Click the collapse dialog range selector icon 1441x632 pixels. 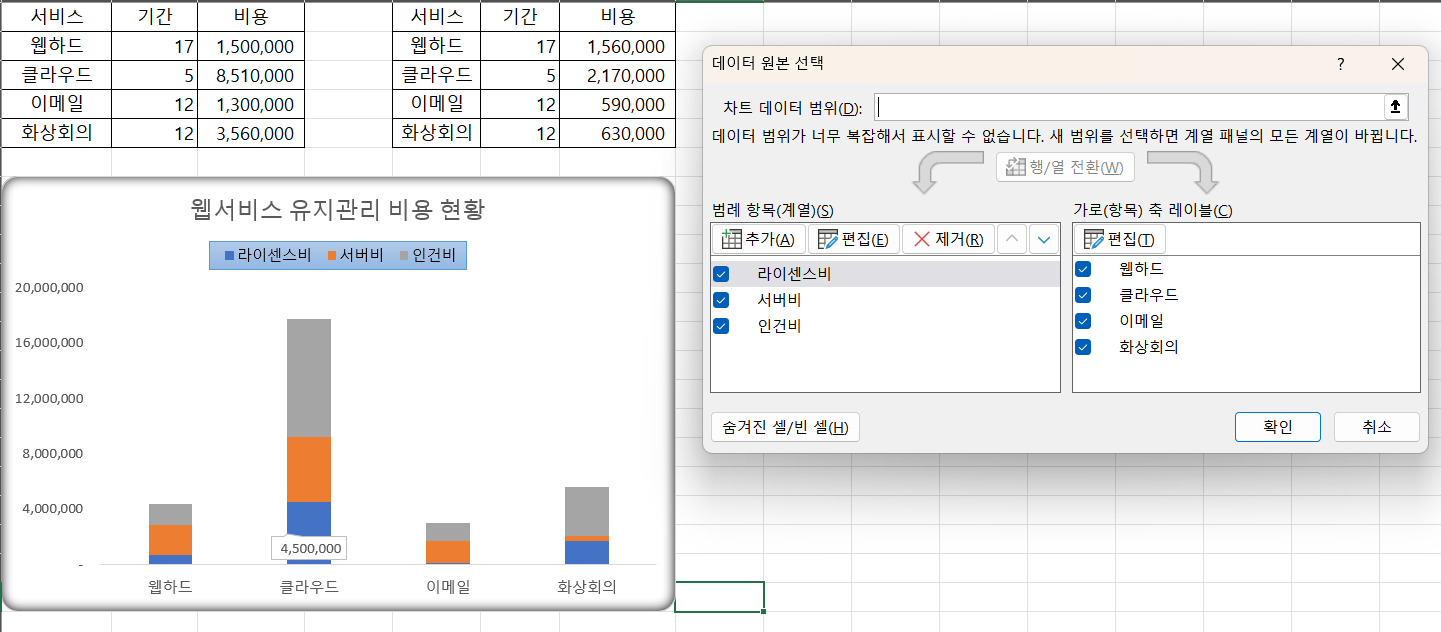(x=1395, y=107)
